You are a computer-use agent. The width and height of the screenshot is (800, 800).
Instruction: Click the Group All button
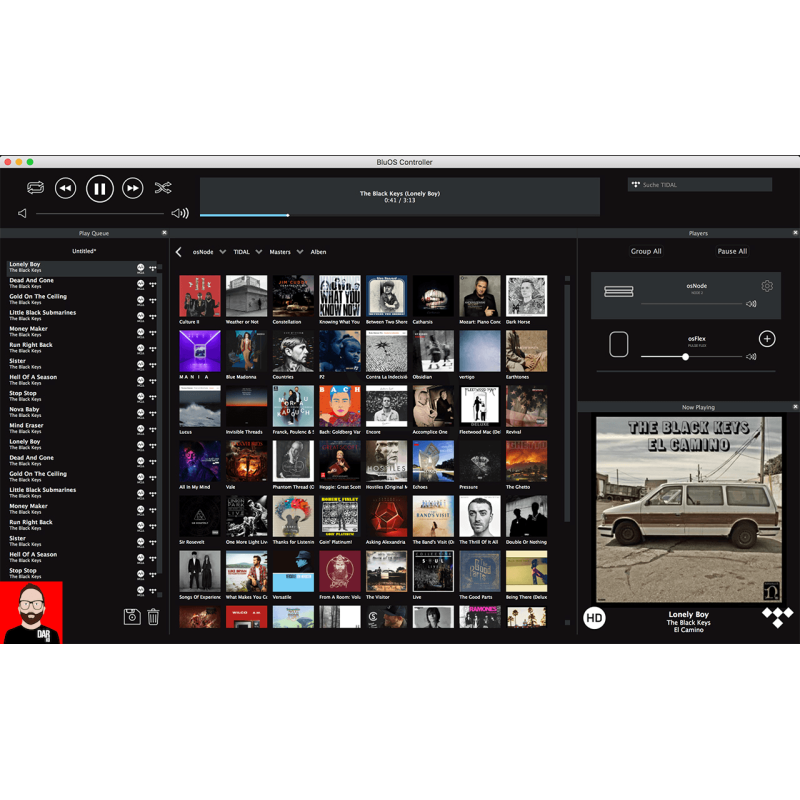pos(646,251)
